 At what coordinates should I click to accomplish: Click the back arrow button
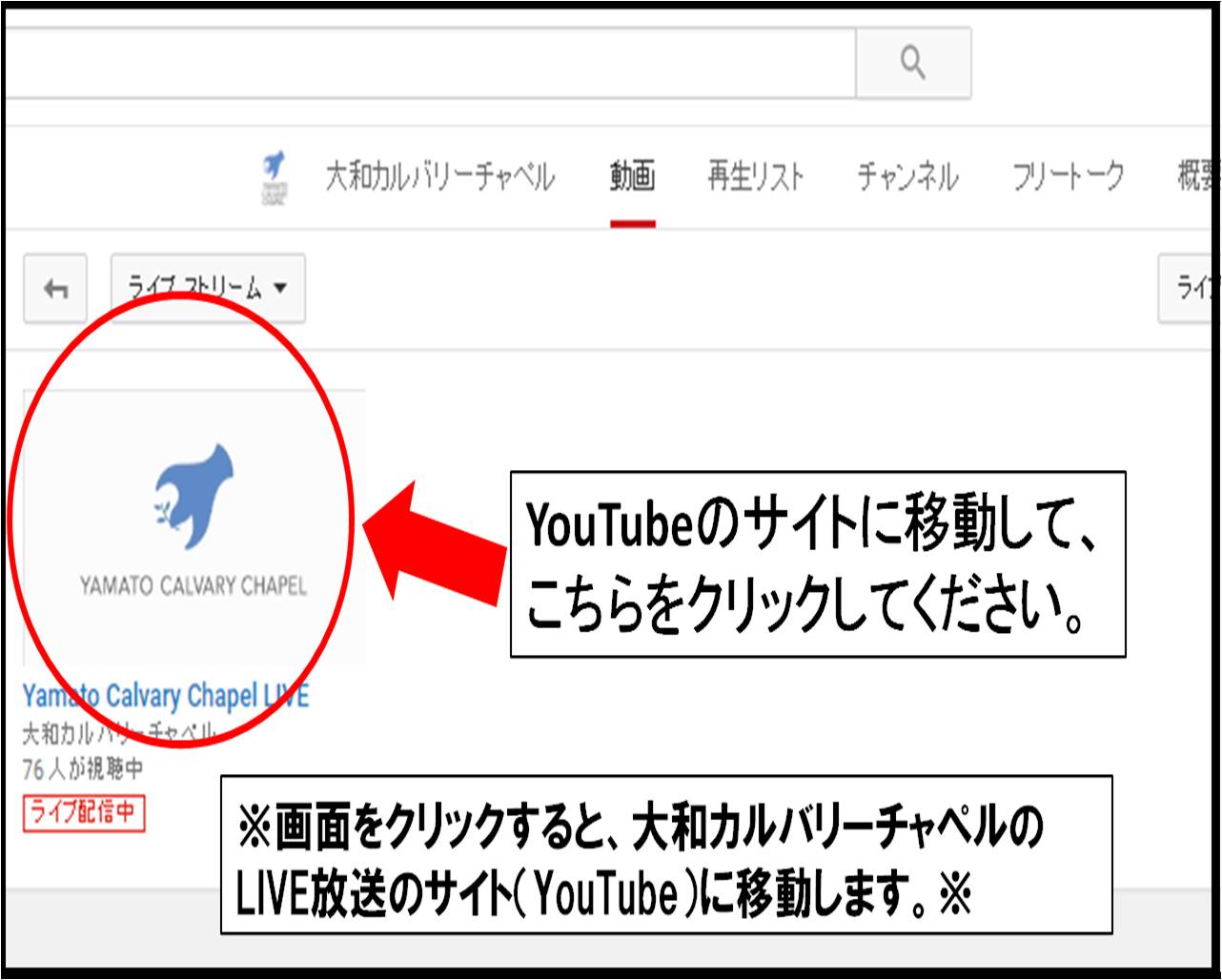tap(55, 288)
